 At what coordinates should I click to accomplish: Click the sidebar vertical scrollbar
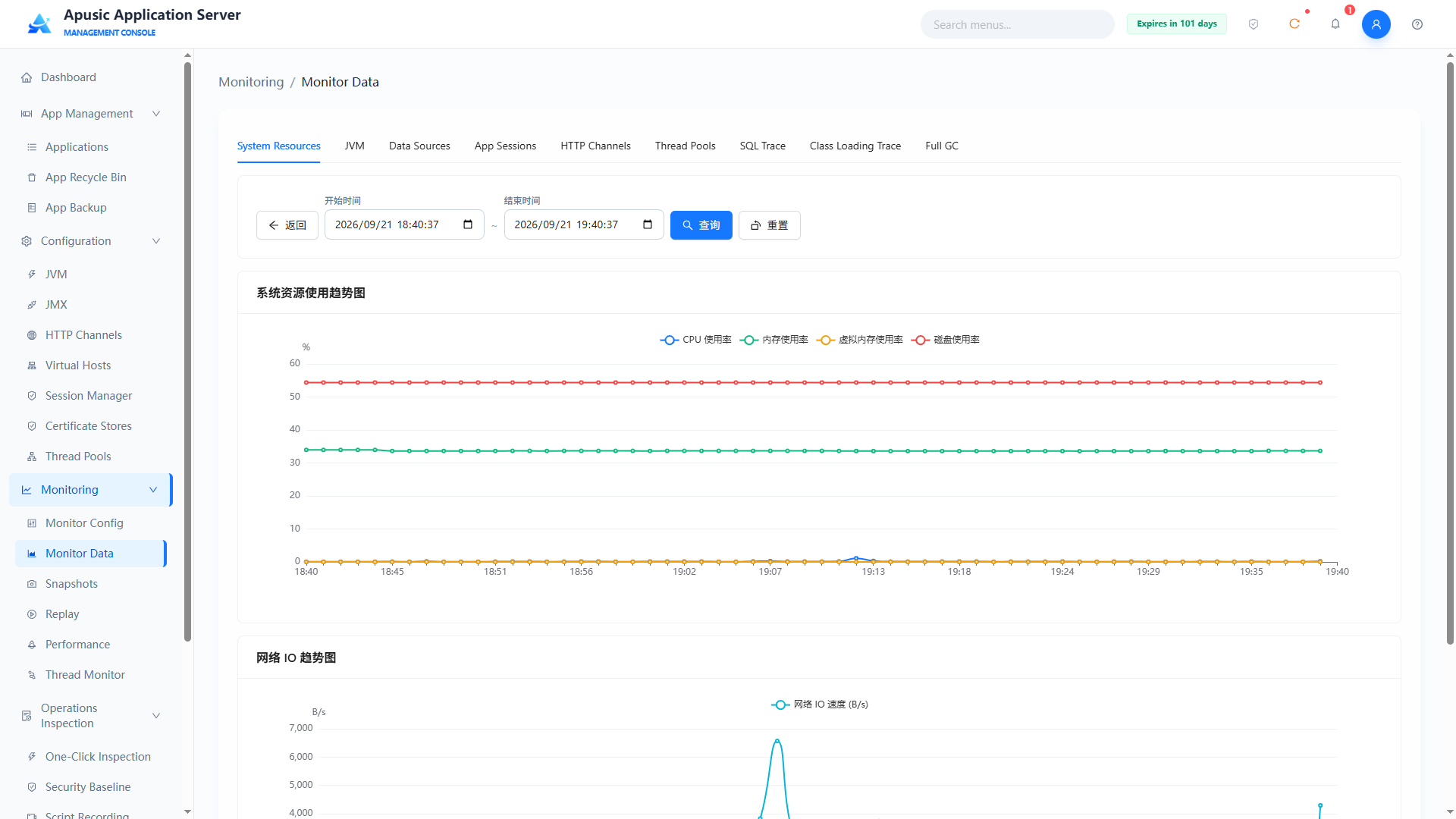point(187,351)
